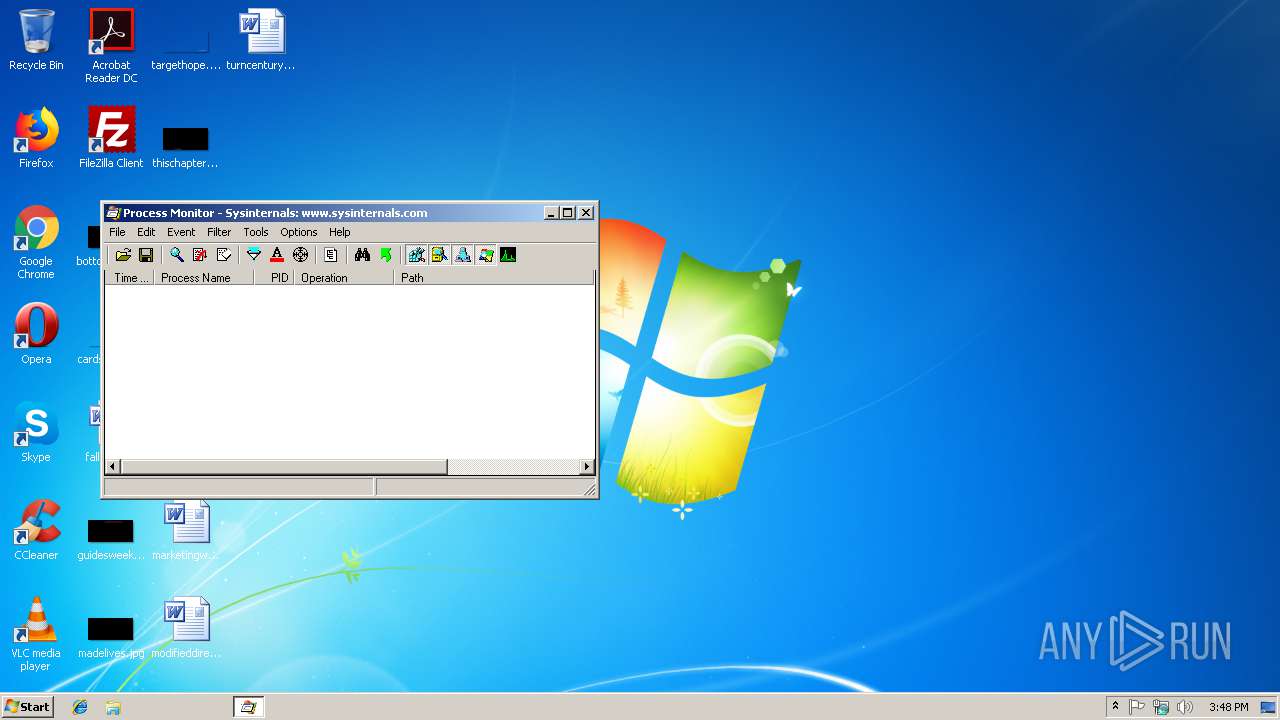Select the thischapter desktop file
The image size is (1280, 720).
(186, 145)
